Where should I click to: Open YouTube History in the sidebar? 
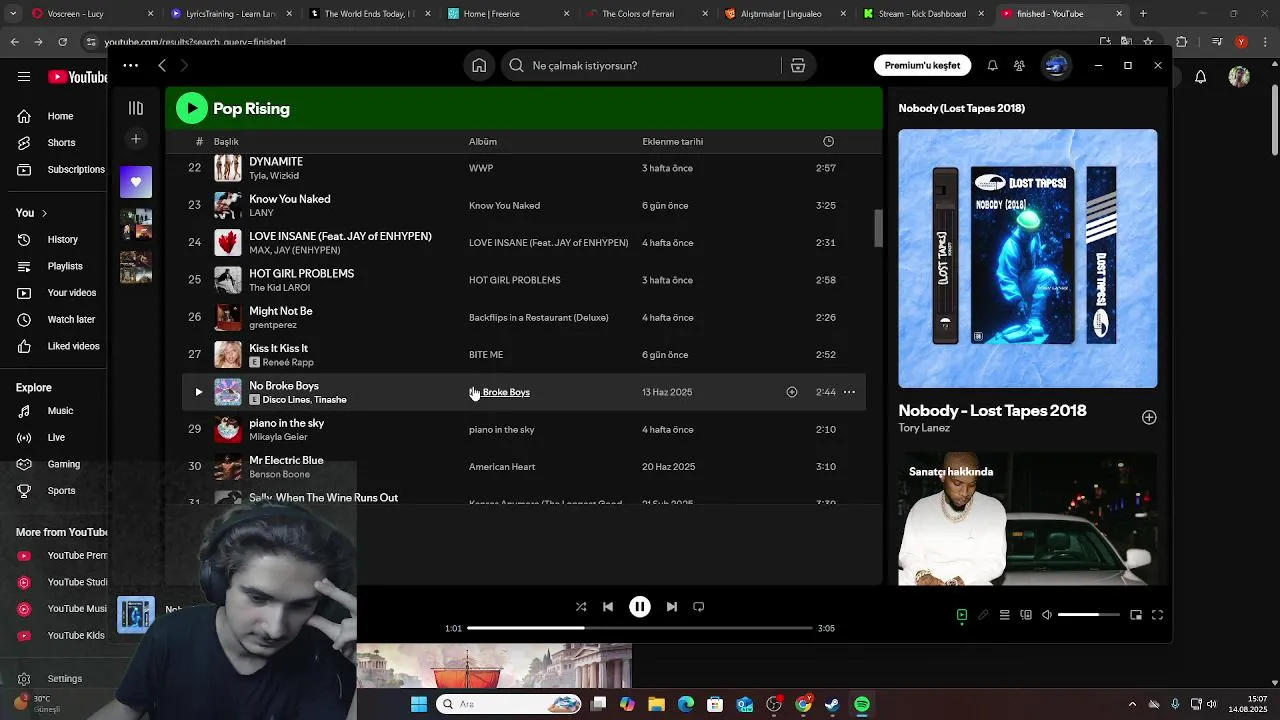point(60,239)
